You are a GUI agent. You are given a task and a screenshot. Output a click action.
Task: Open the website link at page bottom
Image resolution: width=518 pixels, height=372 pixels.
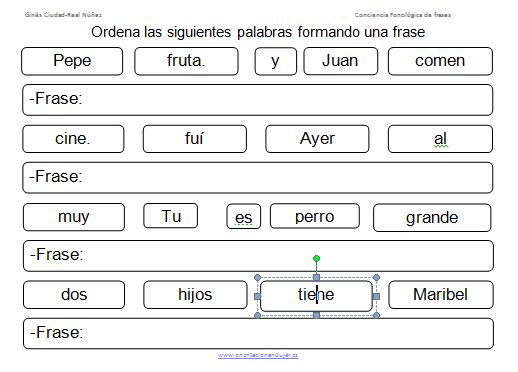(258, 355)
